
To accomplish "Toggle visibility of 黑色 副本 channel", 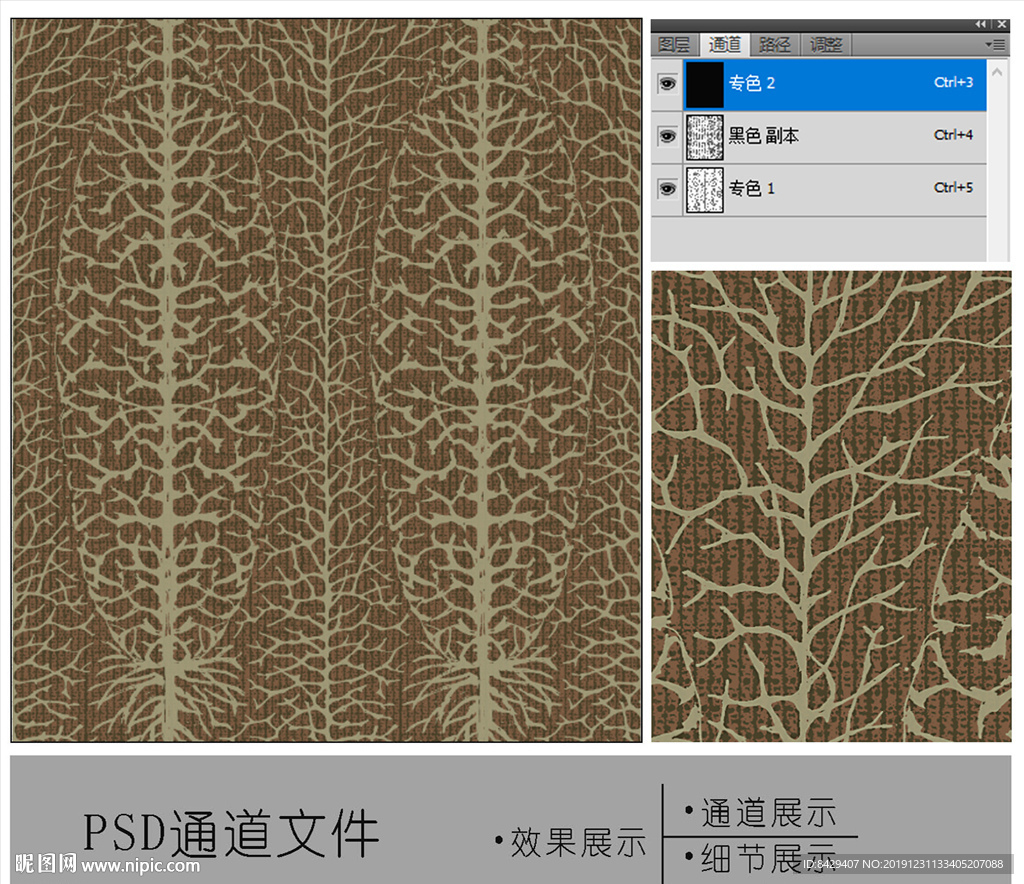I will pos(667,136).
